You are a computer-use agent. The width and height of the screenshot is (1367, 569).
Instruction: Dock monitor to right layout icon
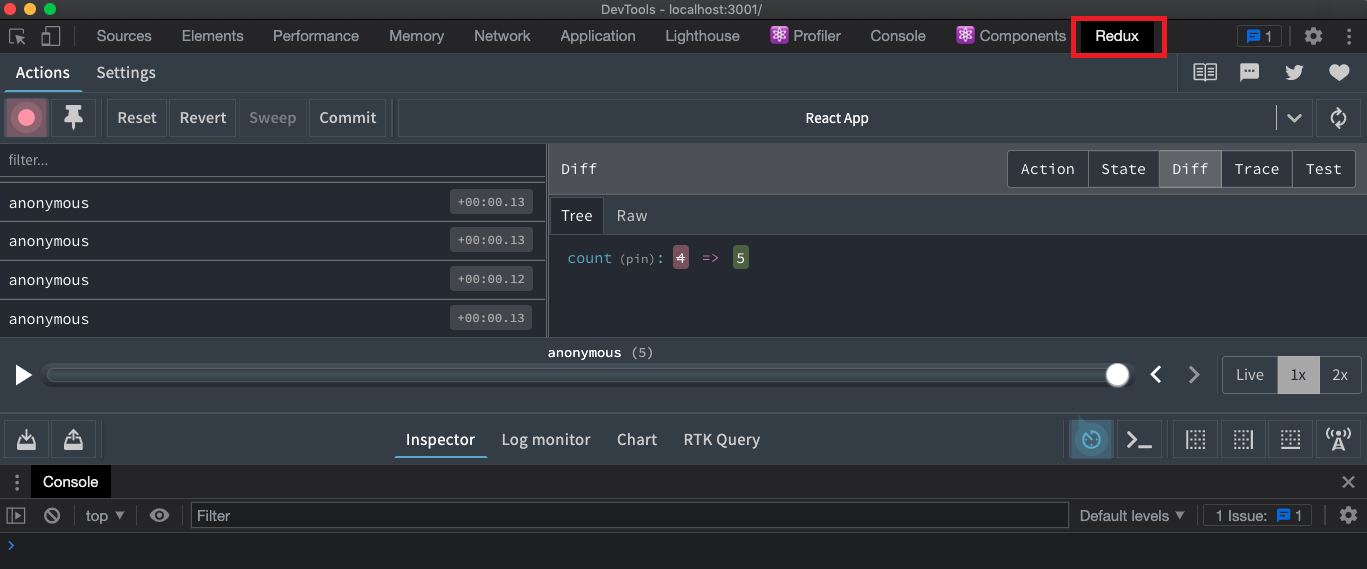[x=1243, y=440]
